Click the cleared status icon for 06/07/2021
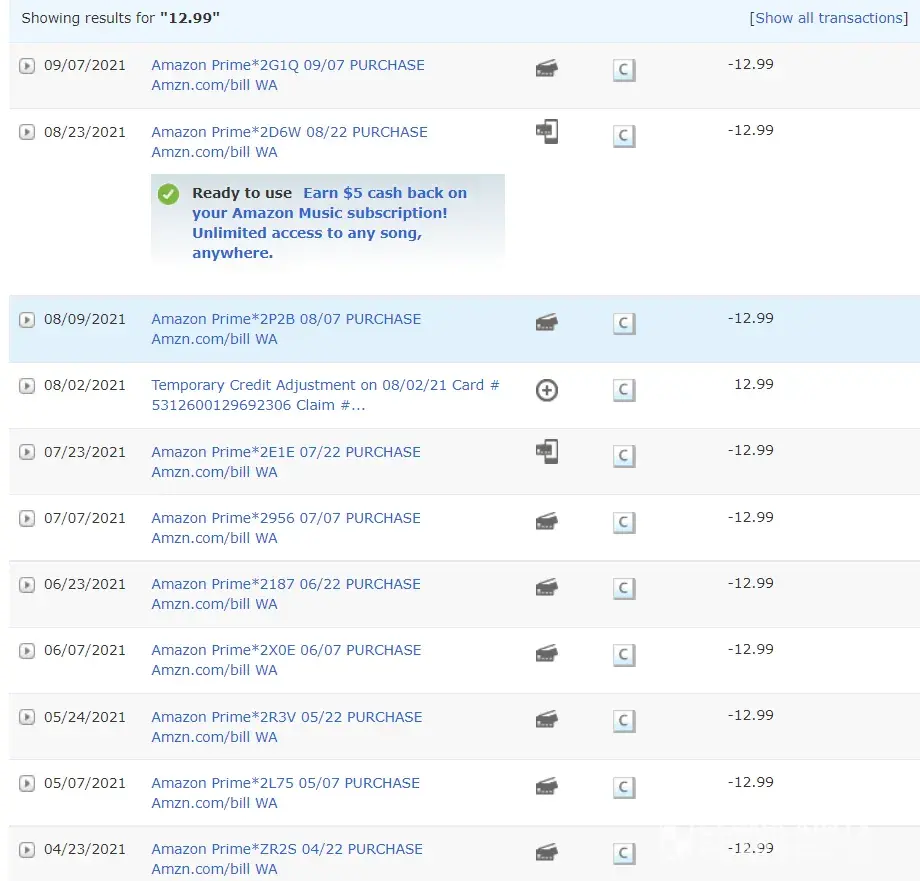 coord(624,655)
